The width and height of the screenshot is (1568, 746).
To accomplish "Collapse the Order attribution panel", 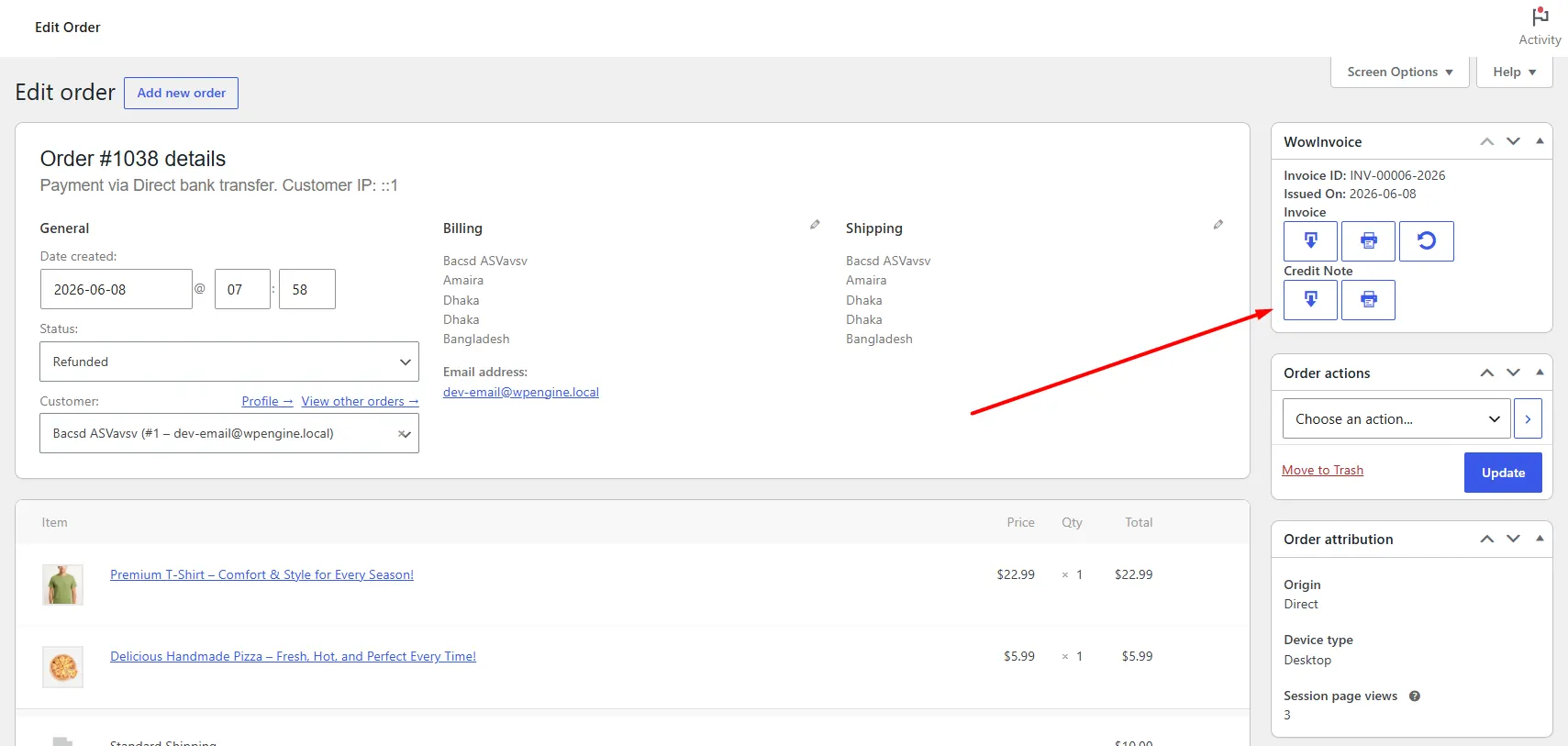I will (x=1540, y=539).
